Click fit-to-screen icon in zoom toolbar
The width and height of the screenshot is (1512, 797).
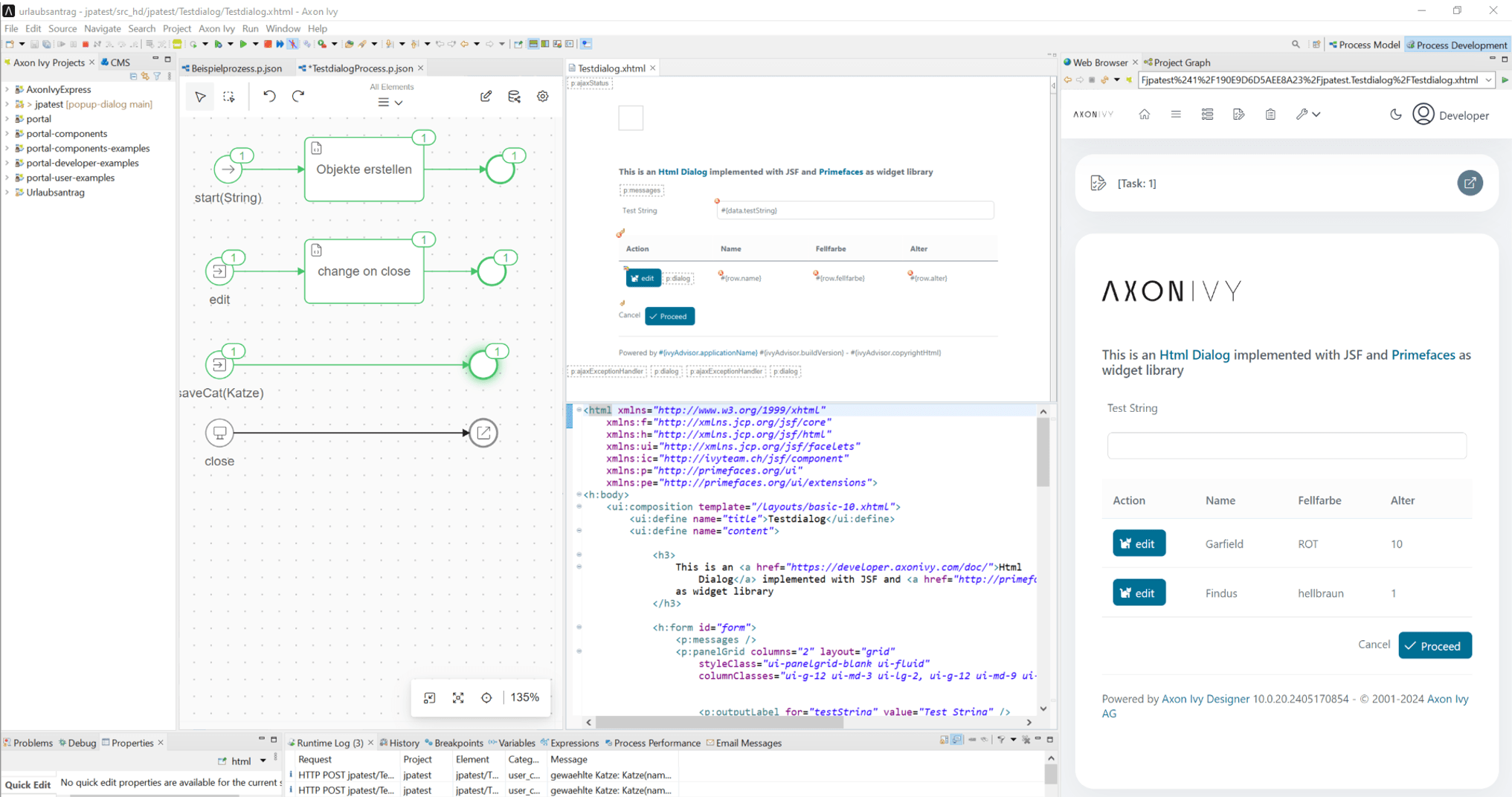pos(458,697)
